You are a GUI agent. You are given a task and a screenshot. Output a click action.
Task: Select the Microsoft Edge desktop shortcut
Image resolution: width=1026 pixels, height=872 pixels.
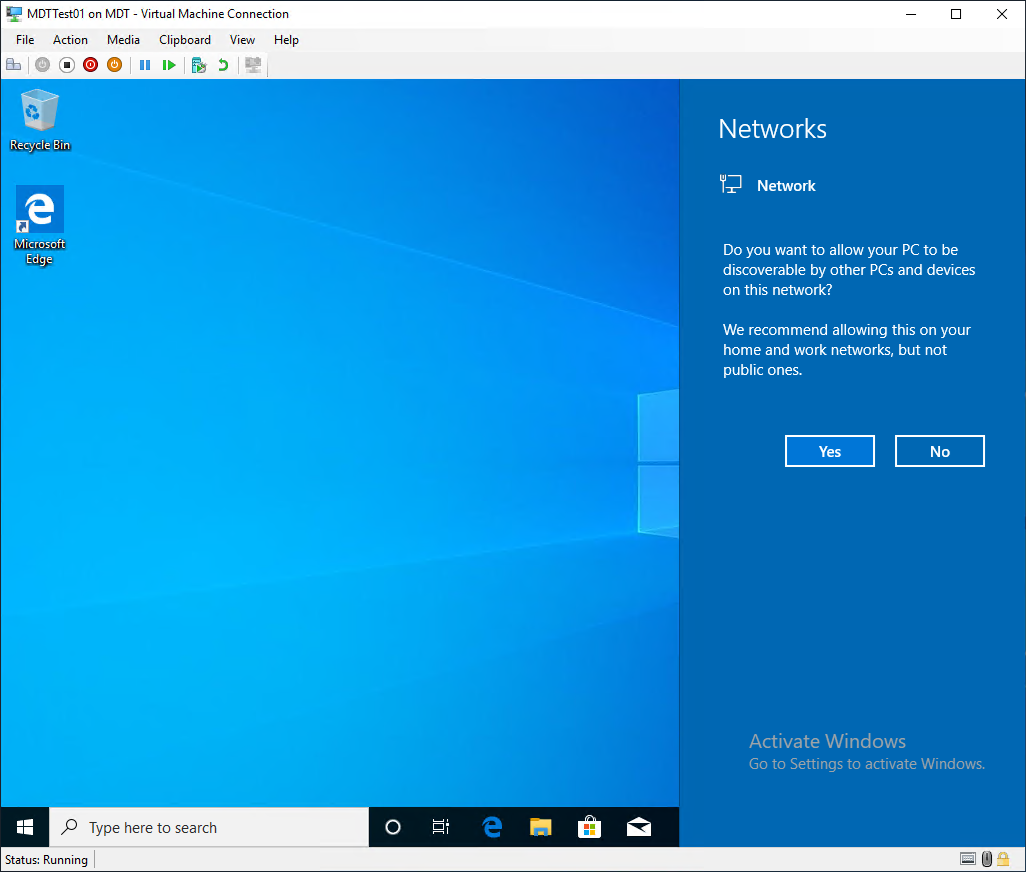click(x=39, y=226)
